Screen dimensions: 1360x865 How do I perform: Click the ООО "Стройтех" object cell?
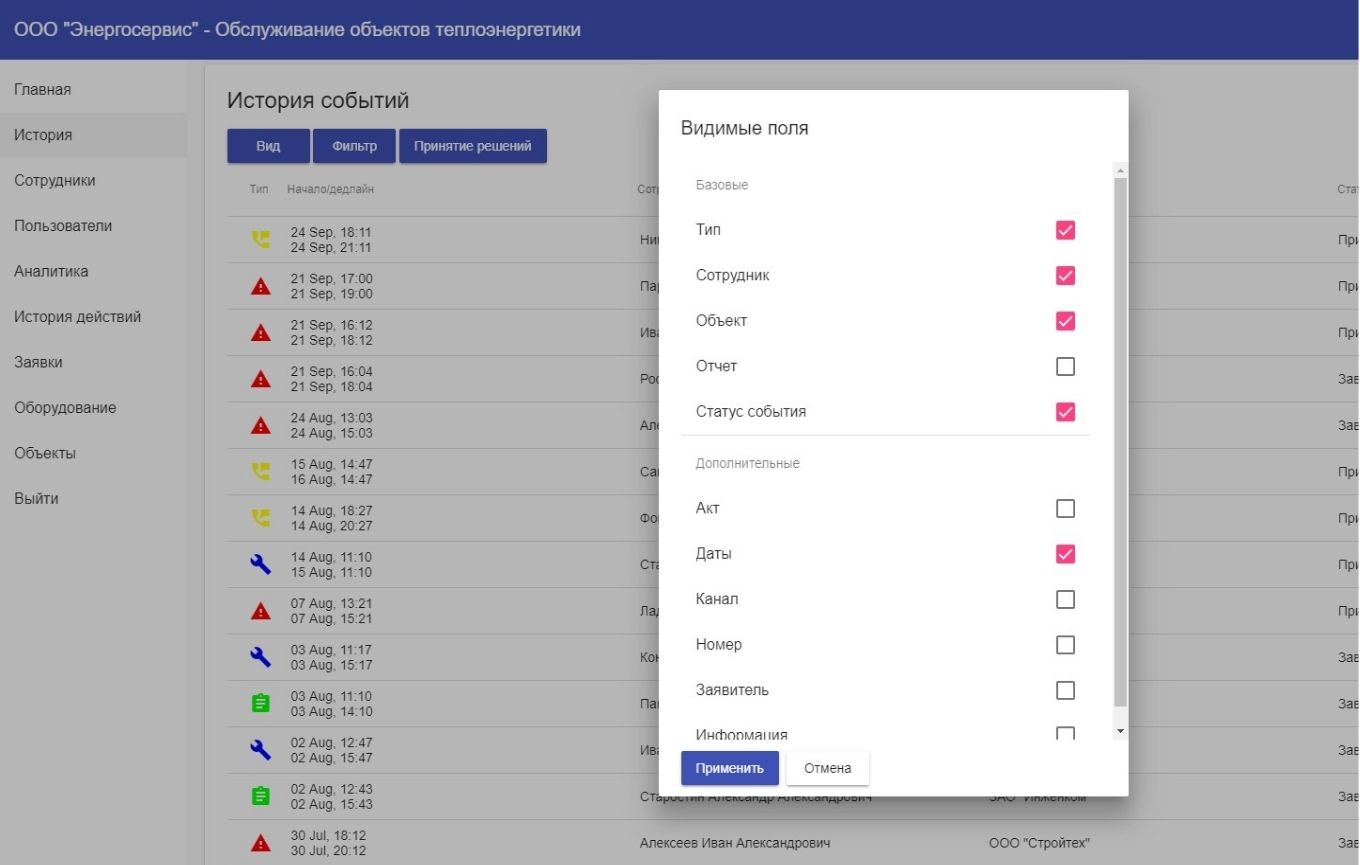point(1039,843)
